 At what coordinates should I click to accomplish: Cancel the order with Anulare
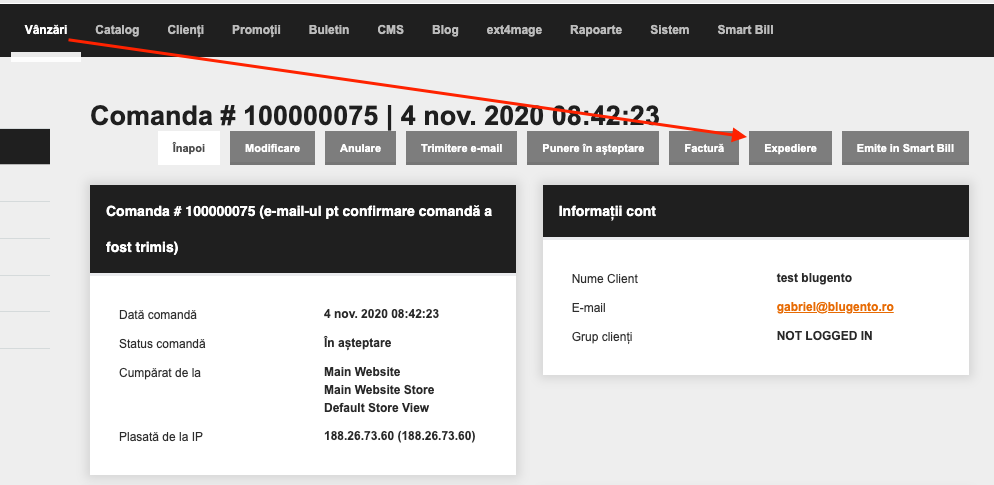click(361, 148)
